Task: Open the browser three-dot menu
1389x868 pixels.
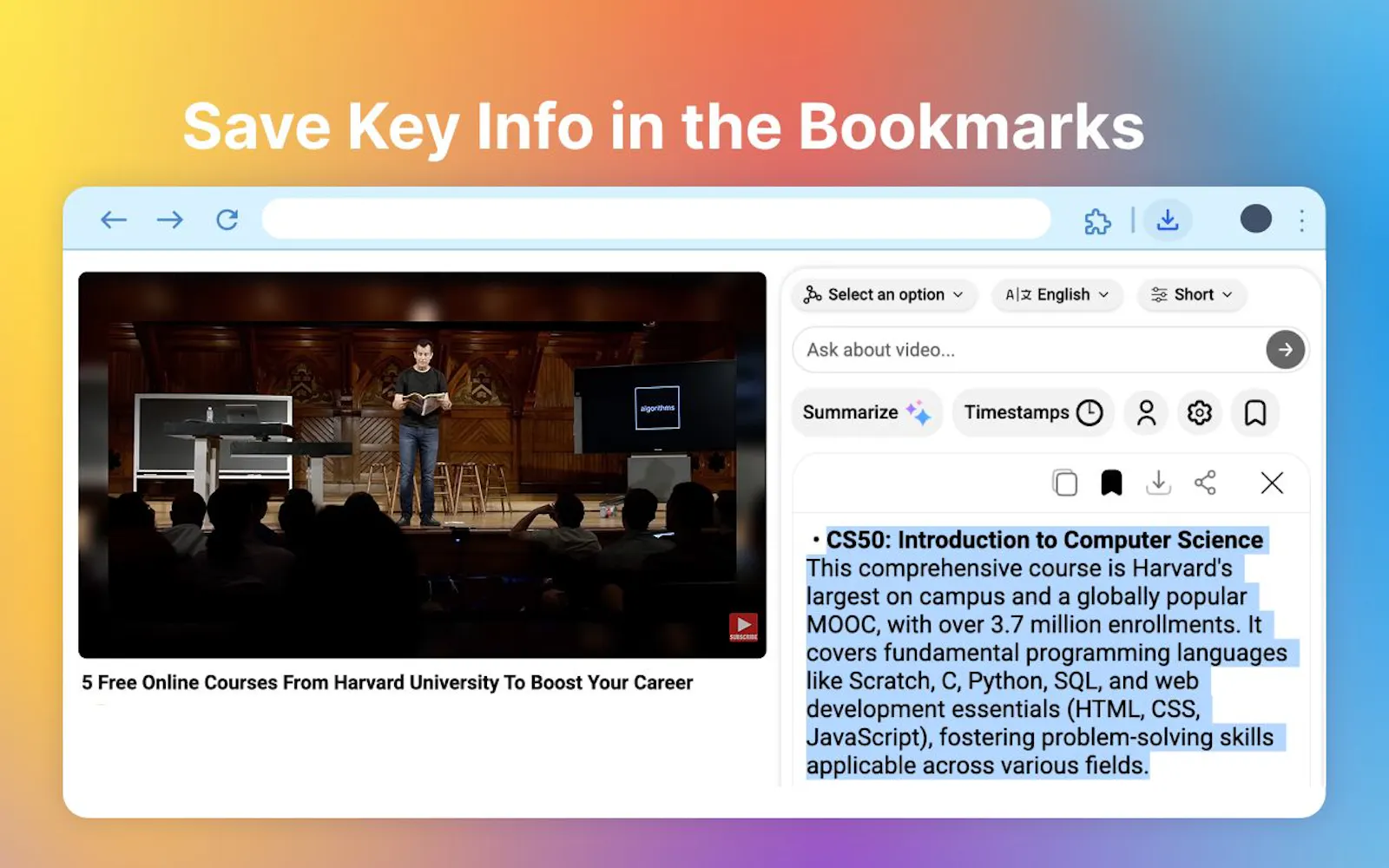Action: [x=1301, y=220]
